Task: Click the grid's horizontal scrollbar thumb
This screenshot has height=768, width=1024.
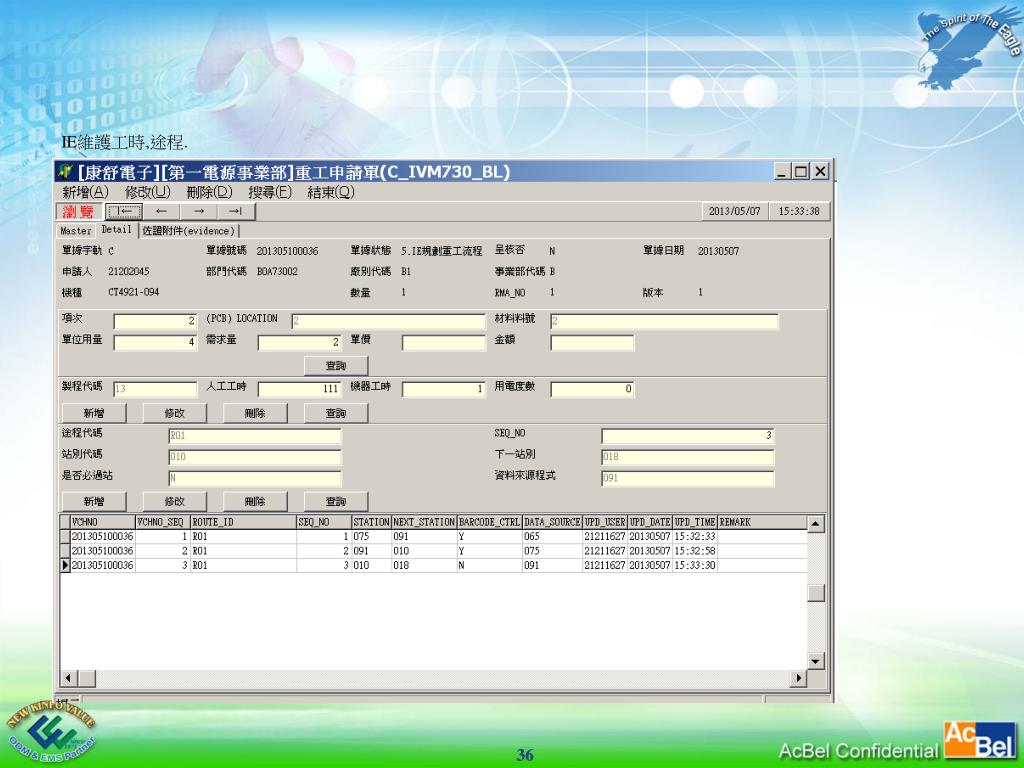Action: [87, 679]
